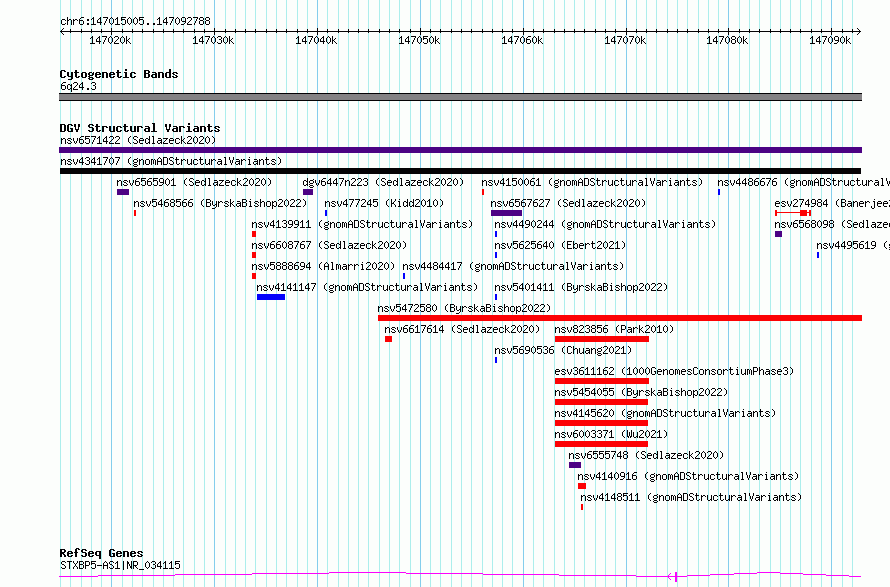Open the STXBP5-AS1|NR_034115 gene label
The height and width of the screenshot is (587, 890).
coord(120,565)
